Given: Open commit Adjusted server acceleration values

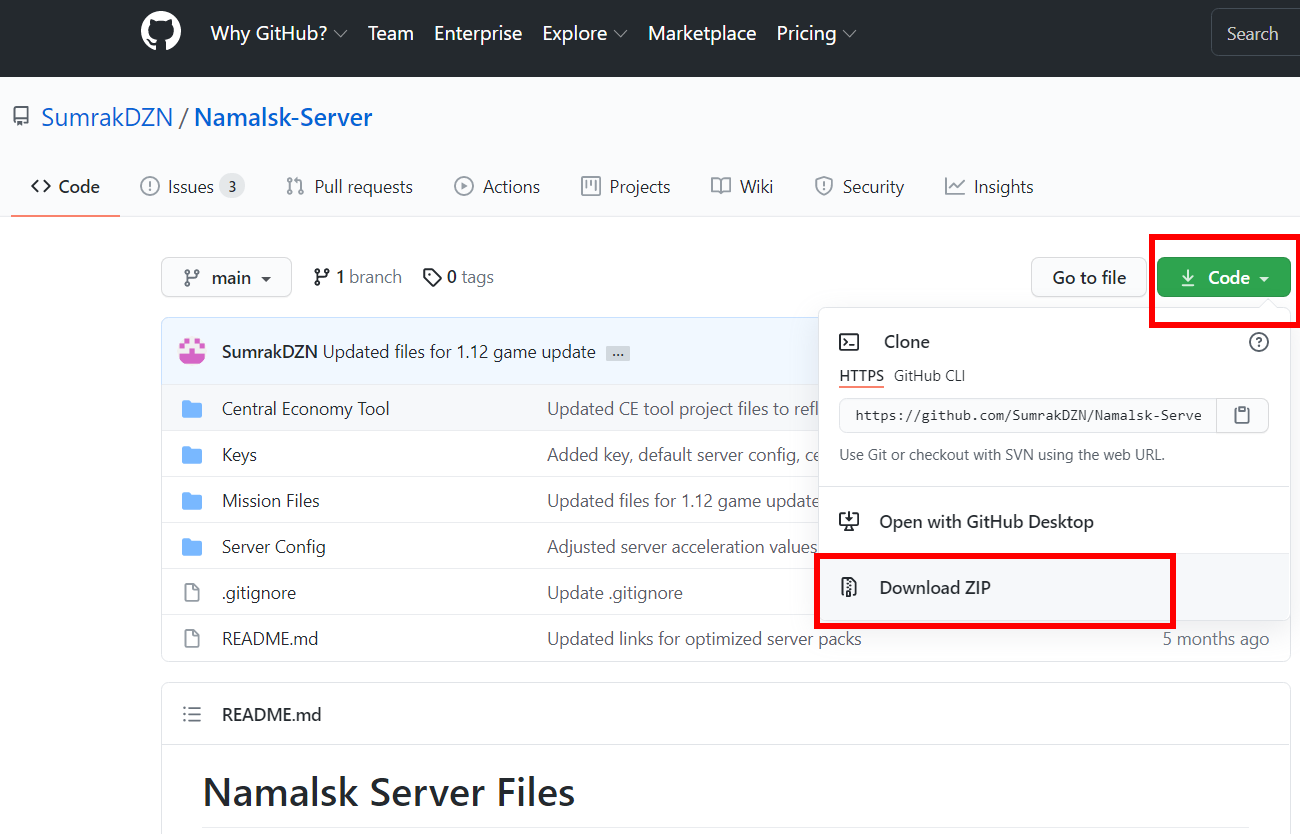Looking at the screenshot, I should click(682, 546).
